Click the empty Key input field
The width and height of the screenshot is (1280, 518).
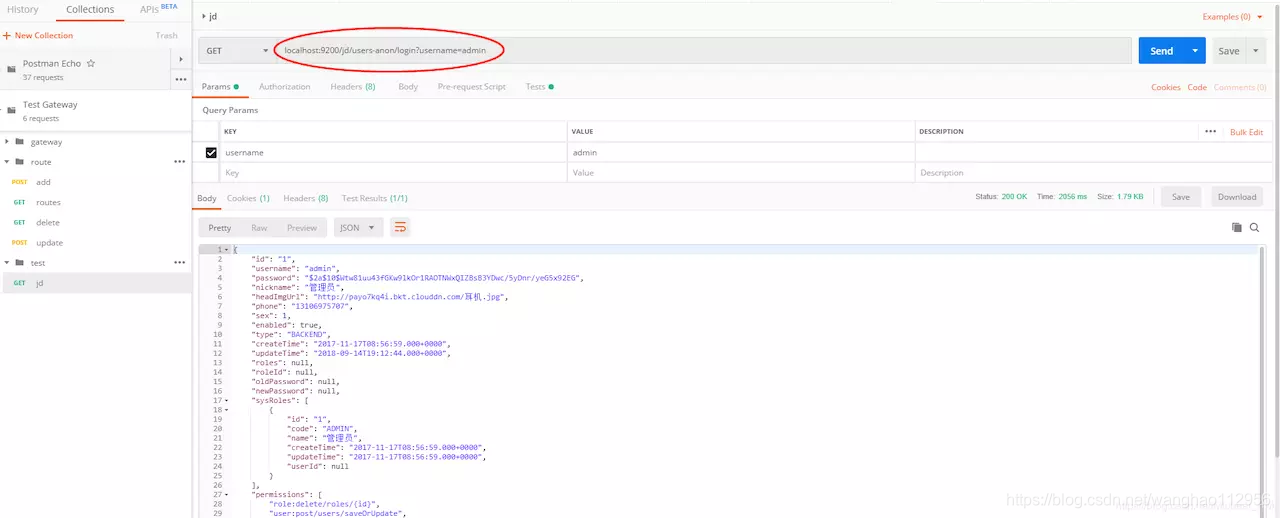coord(393,172)
